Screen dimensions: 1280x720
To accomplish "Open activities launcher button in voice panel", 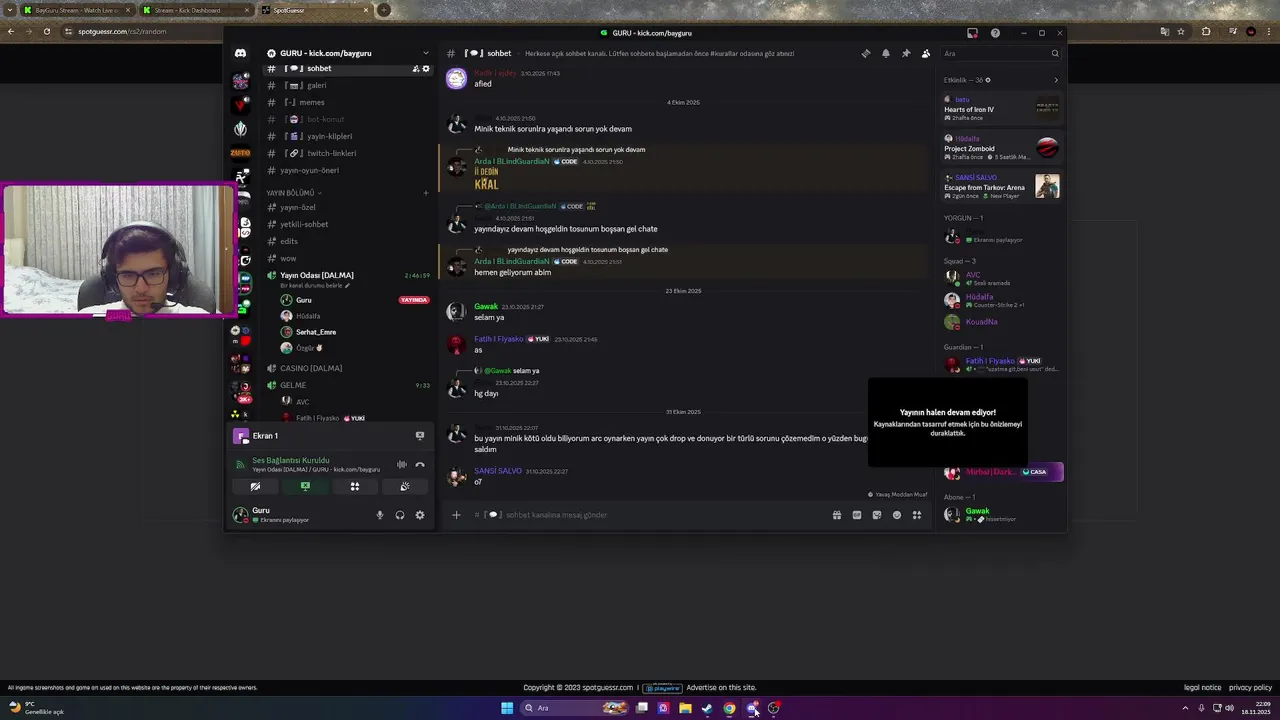I will [x=355, y=486].
